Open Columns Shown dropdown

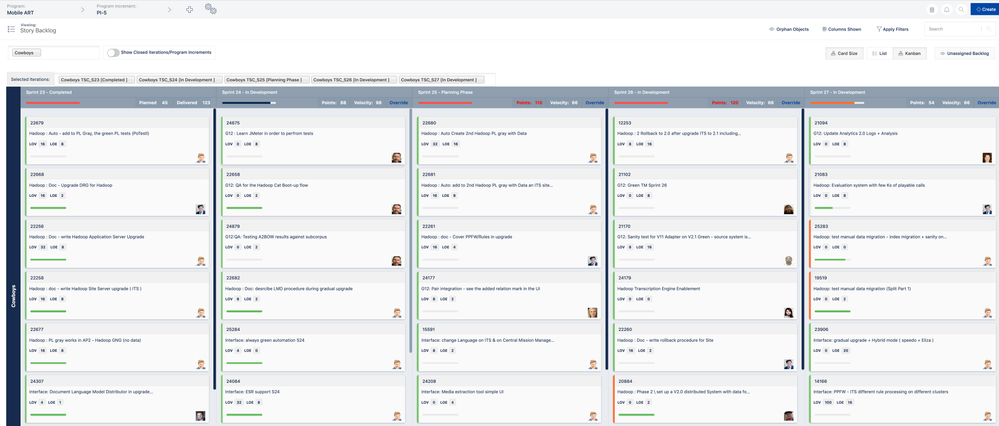click(842, 29)
